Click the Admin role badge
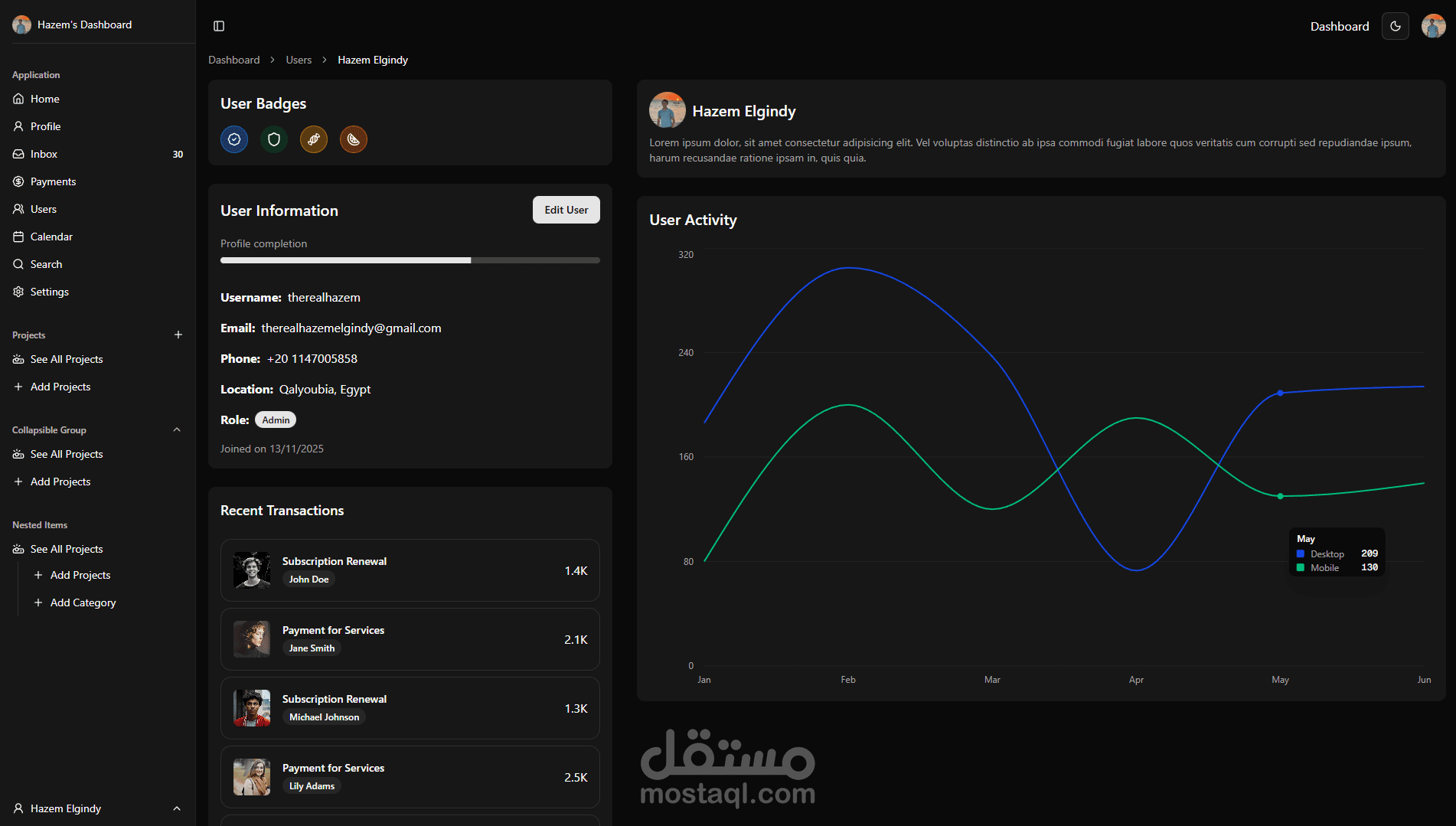Viewport: 1456px width, 826px height. (276, 420)
